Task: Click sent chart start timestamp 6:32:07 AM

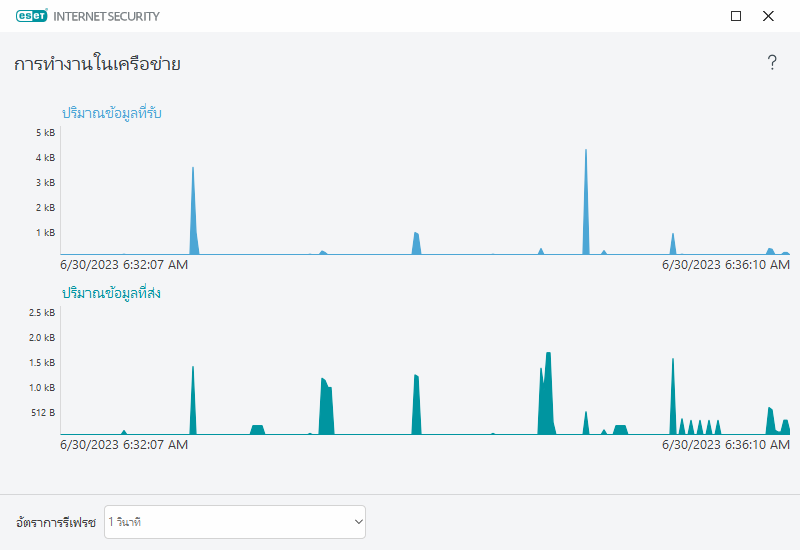Action: [124, 445]
